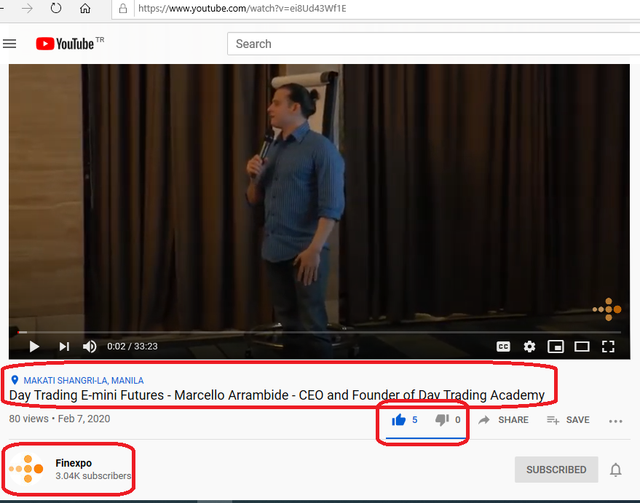Click the SUBSCRIBED button

coord(556,470)
